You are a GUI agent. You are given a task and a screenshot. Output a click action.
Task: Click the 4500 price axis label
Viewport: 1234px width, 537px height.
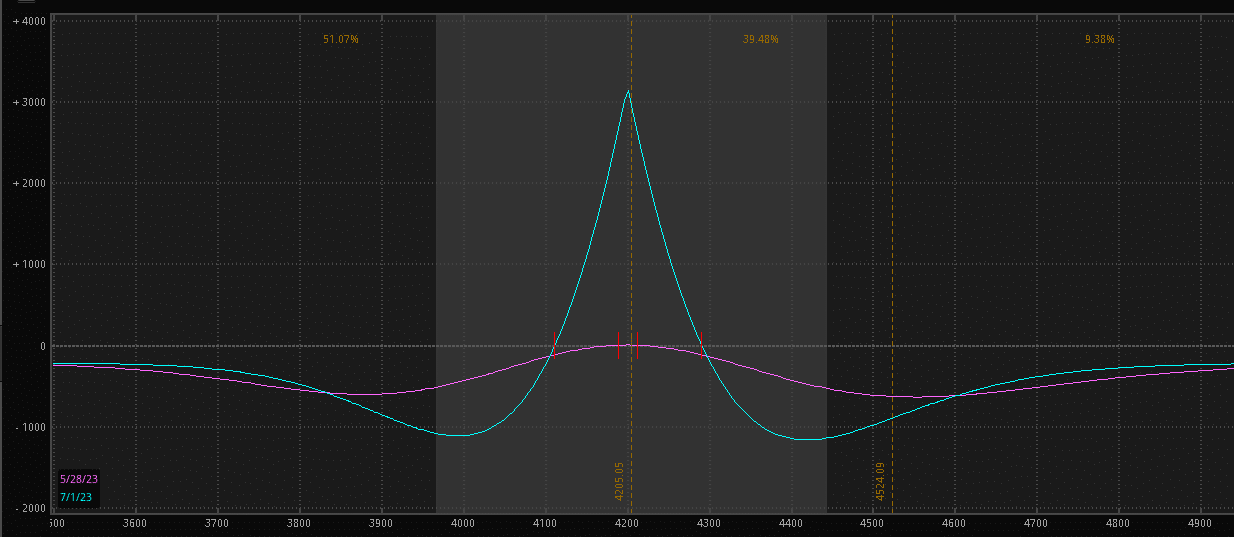pyautogui.click(x=873, y=522)
